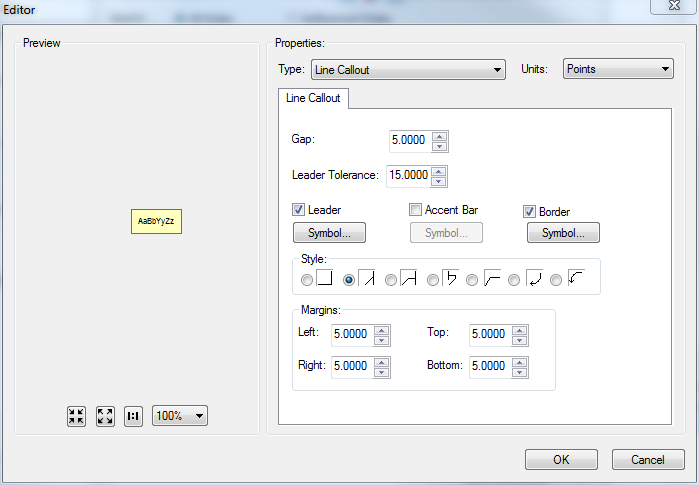Click the third style icon with accent bar leader
Screen dimensions: 699x485
(408, 277)
